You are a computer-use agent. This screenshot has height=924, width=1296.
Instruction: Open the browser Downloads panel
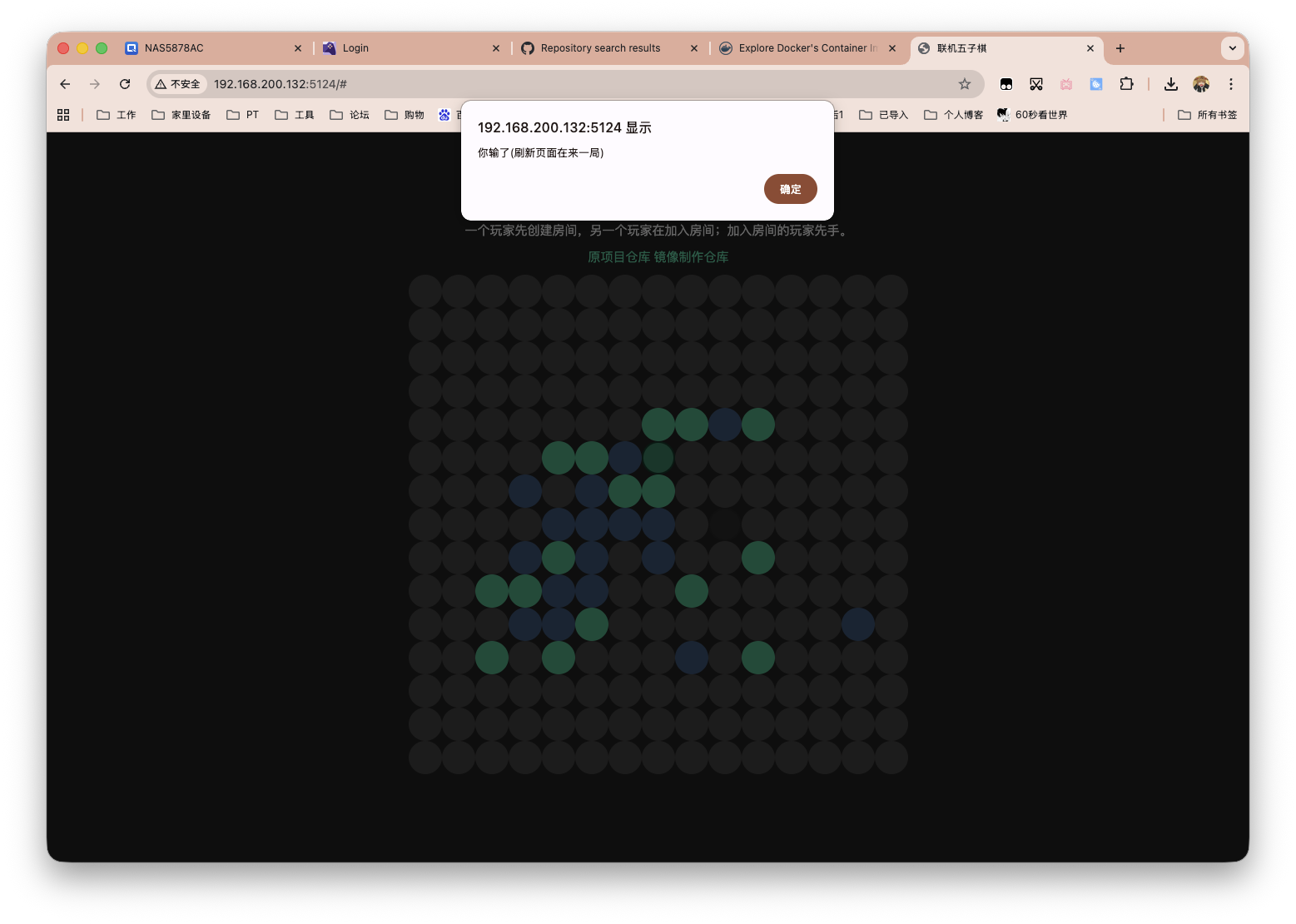pos(1170,84)
